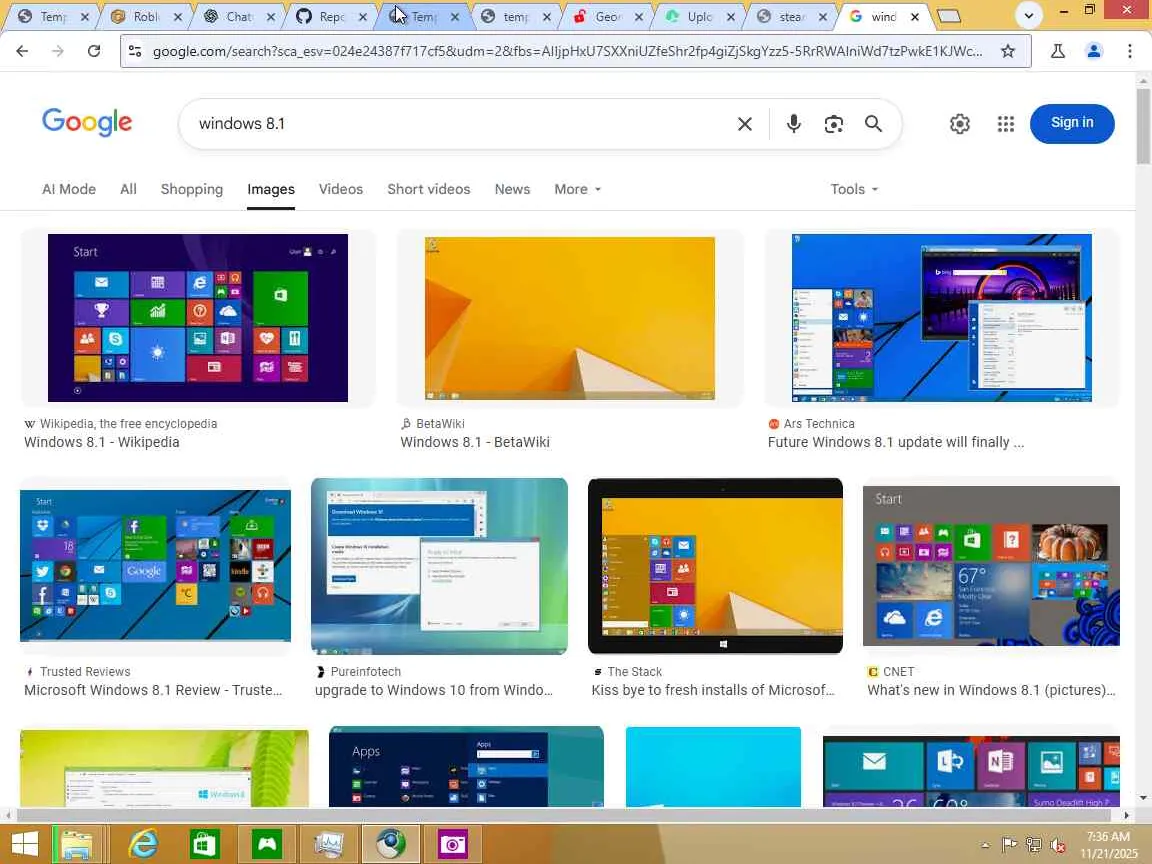The height and width of the screenshot is (864, 1152).
Task: Open Windows 8.1 - Wikipedia link
Action: (x=101, y=442)
